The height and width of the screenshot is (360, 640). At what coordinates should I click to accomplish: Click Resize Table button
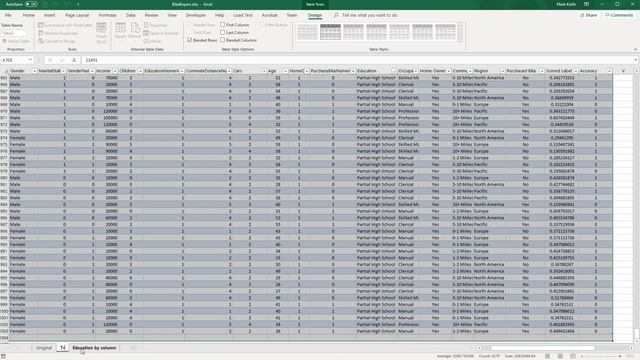16,41
